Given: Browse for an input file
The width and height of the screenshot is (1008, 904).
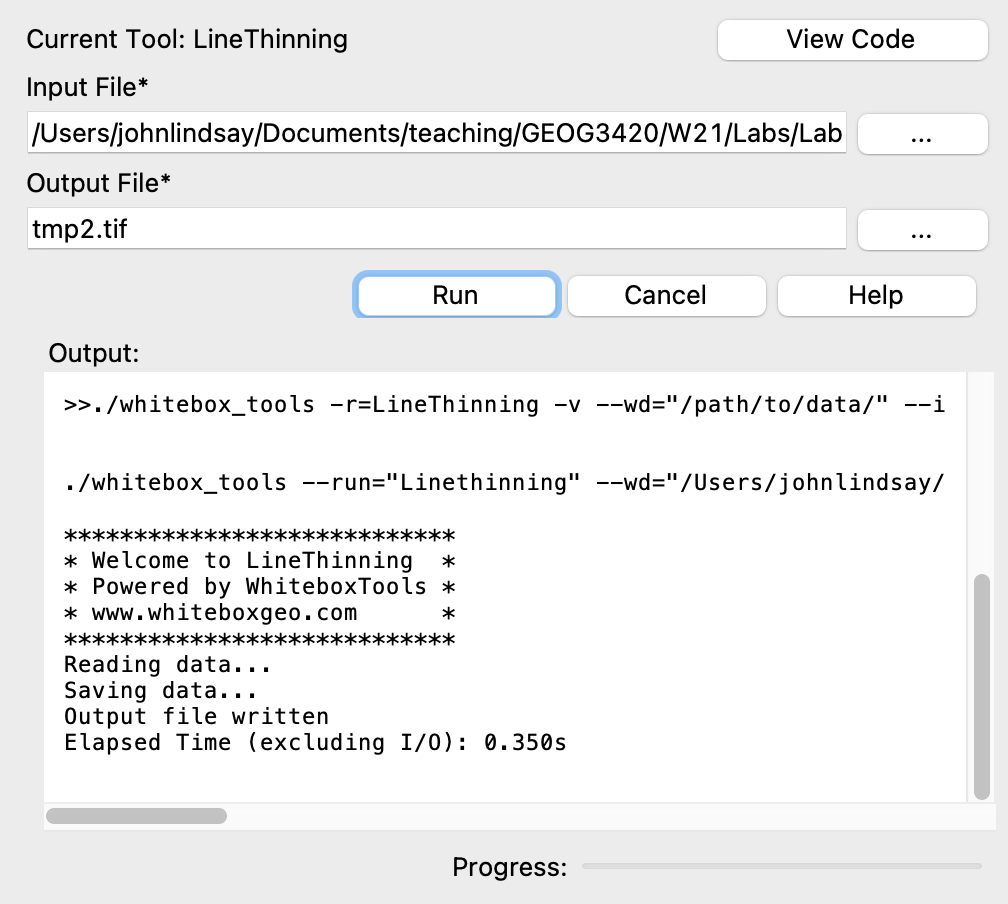Looking at the screenshot, I should 921,133.
